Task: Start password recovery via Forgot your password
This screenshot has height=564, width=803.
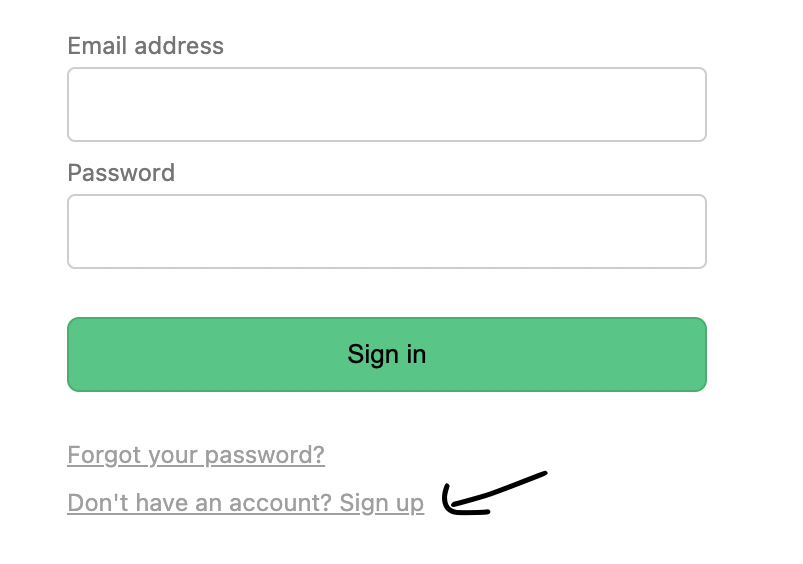Action: click(x=196, y=455)
